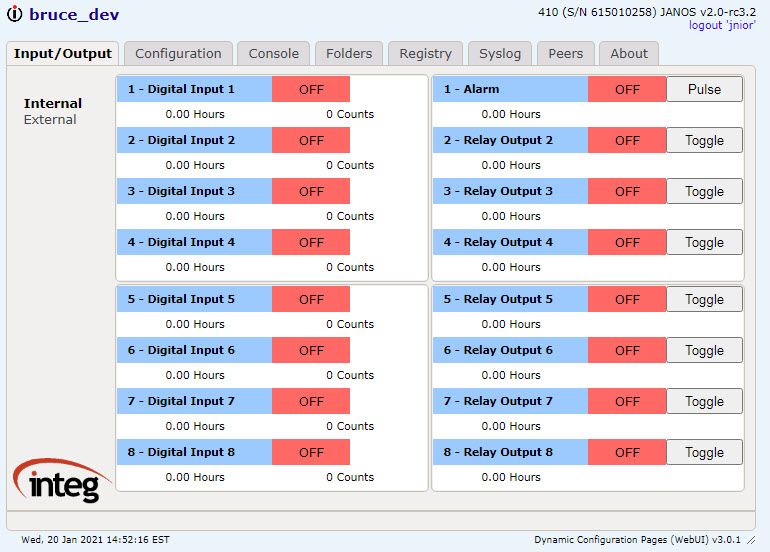The image size is (770, 552).
Task: Toggle Relay Output 4
Action: coord(704,243)
